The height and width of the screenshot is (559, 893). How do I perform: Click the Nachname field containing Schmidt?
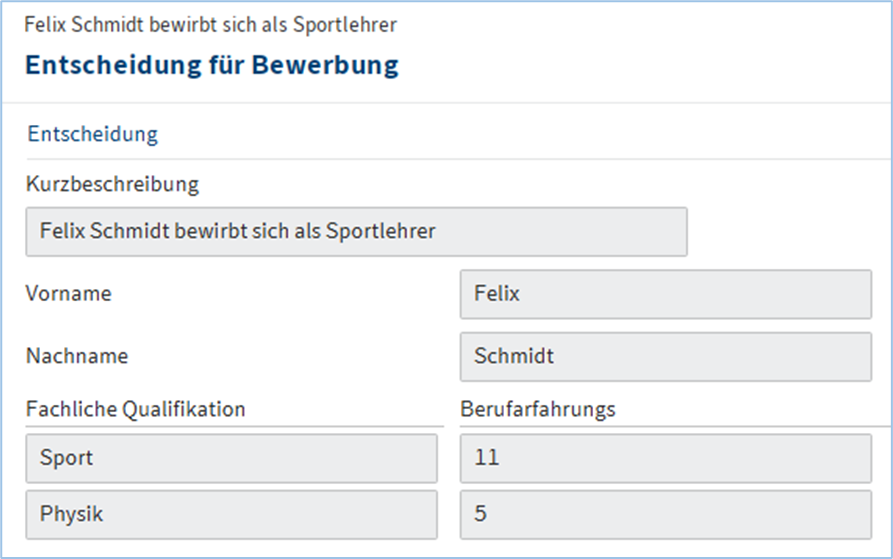pos(665,356)
